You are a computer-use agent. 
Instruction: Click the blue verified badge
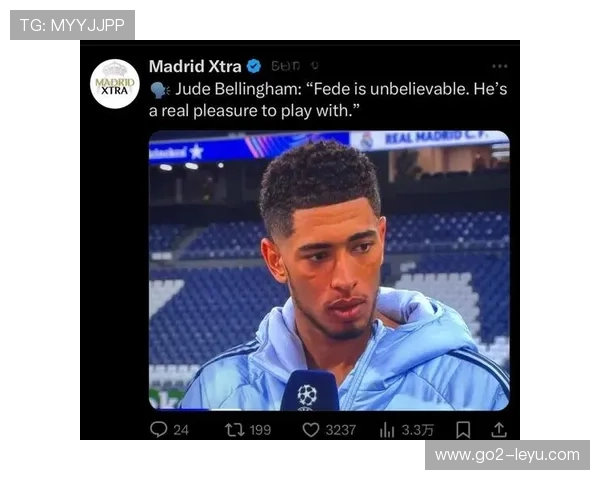click(254, 67)
